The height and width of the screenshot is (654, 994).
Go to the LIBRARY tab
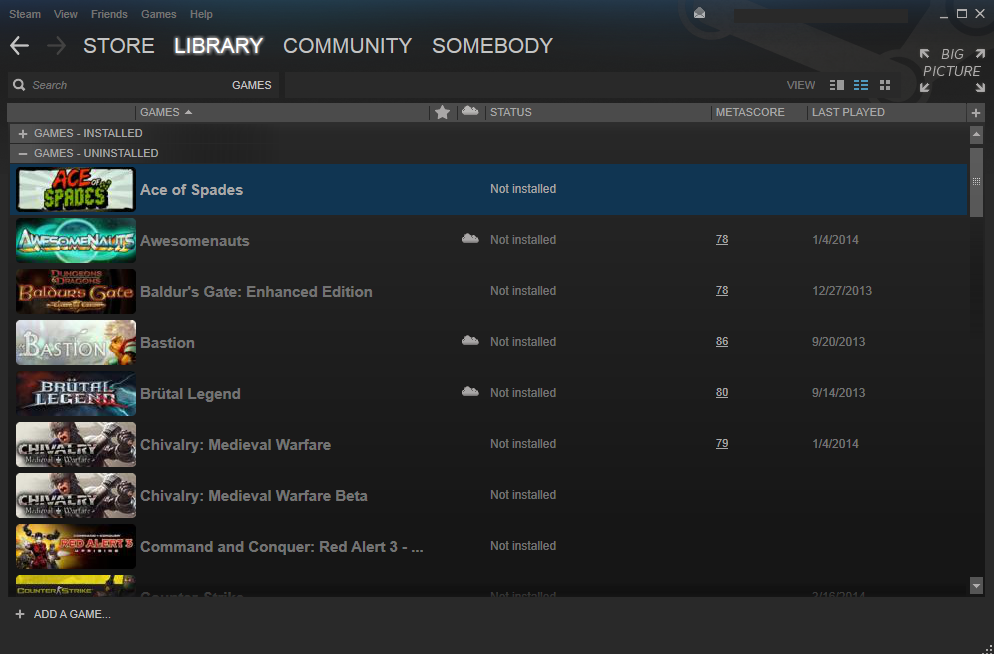219,46
